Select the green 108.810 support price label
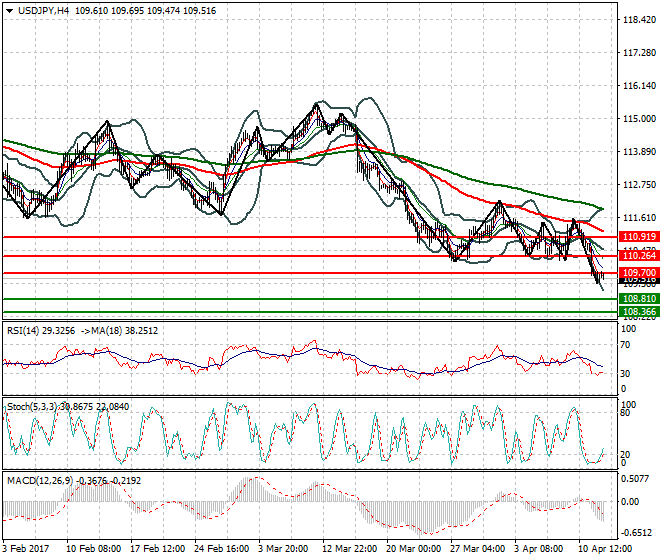 [638, 299]
